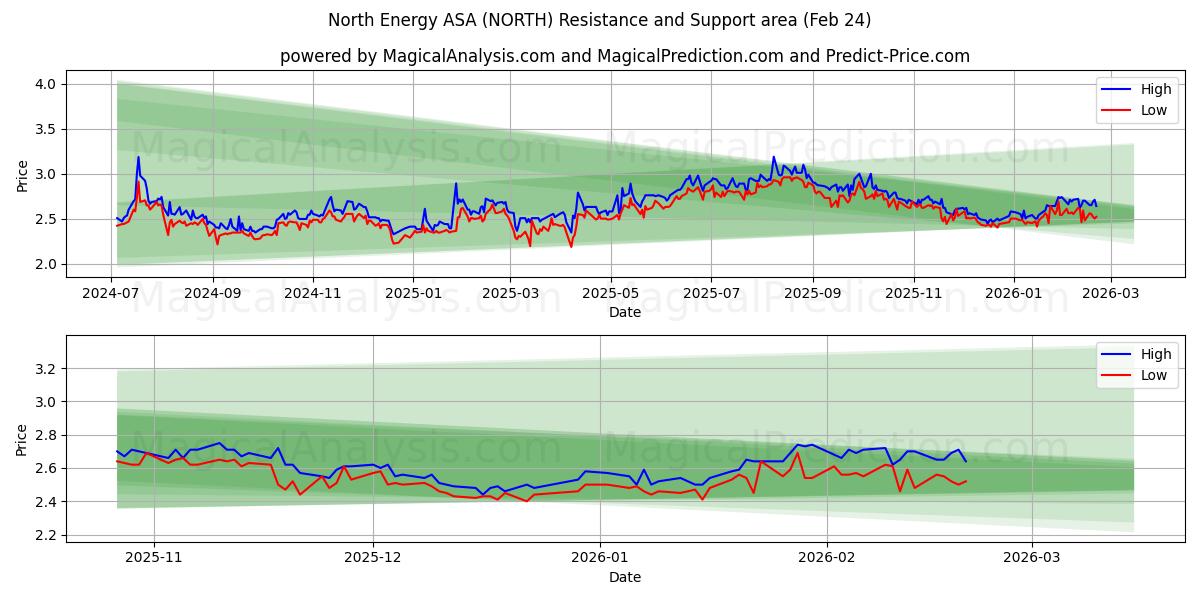Select the Date axis label on bottom chart

point(624,577)
